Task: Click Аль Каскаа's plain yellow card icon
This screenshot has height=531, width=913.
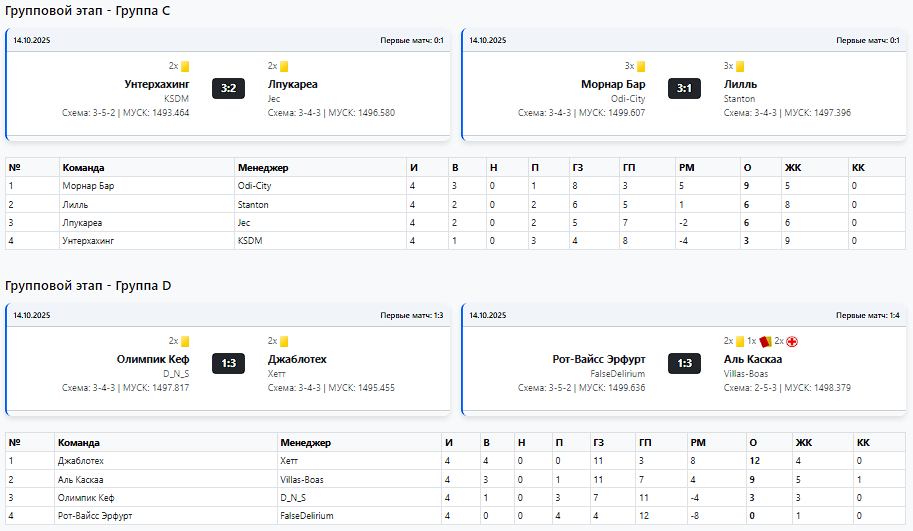Action: tap(740, 341)
